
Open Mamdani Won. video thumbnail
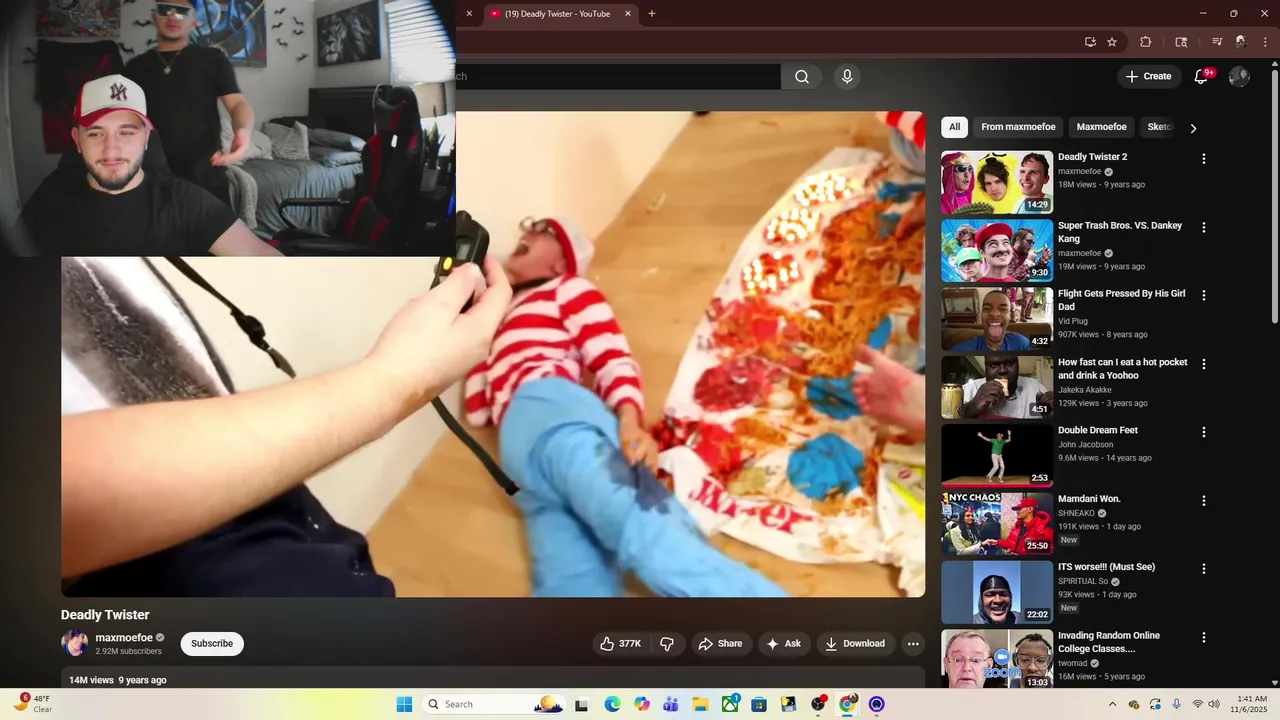[997, 524]
